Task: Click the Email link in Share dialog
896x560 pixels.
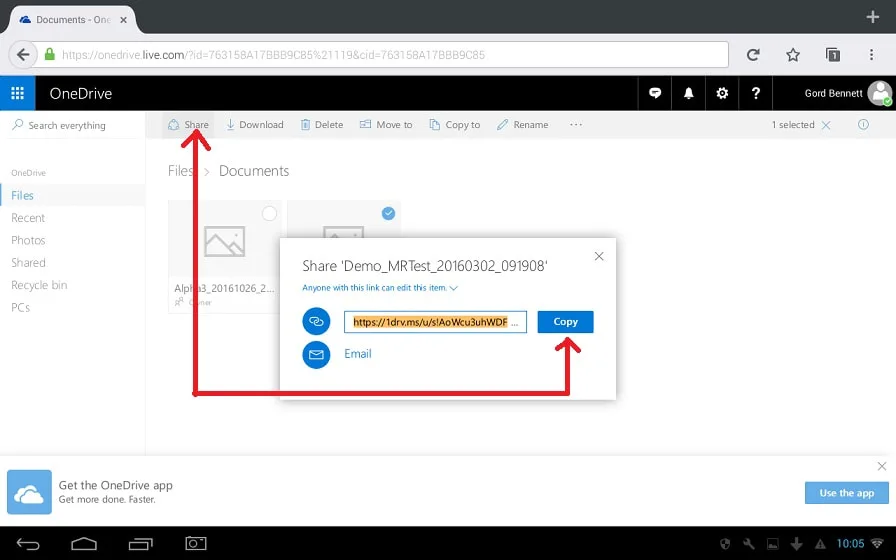Action: click(358, 354)
